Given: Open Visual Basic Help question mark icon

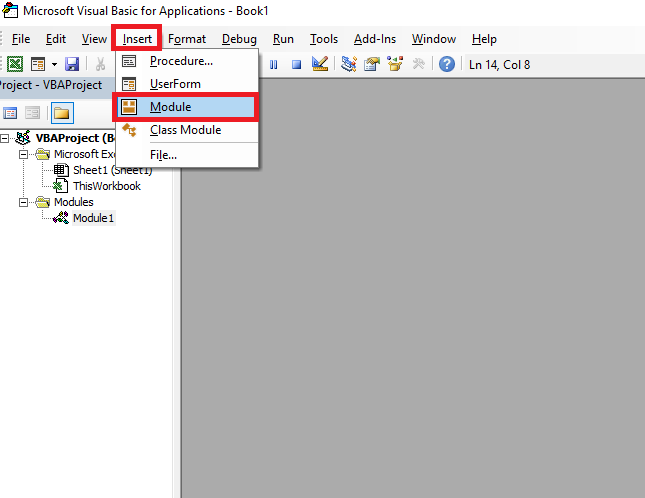Looking at the screenshot, I should pyautogui.click(x=447, y=64).
